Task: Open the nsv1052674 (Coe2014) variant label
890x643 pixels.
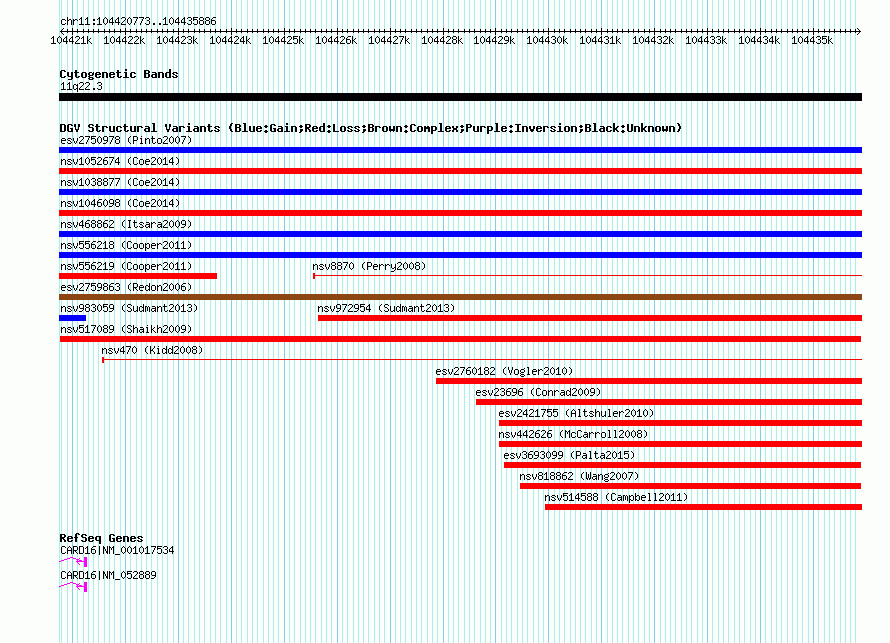Action: tap(120, 161)
